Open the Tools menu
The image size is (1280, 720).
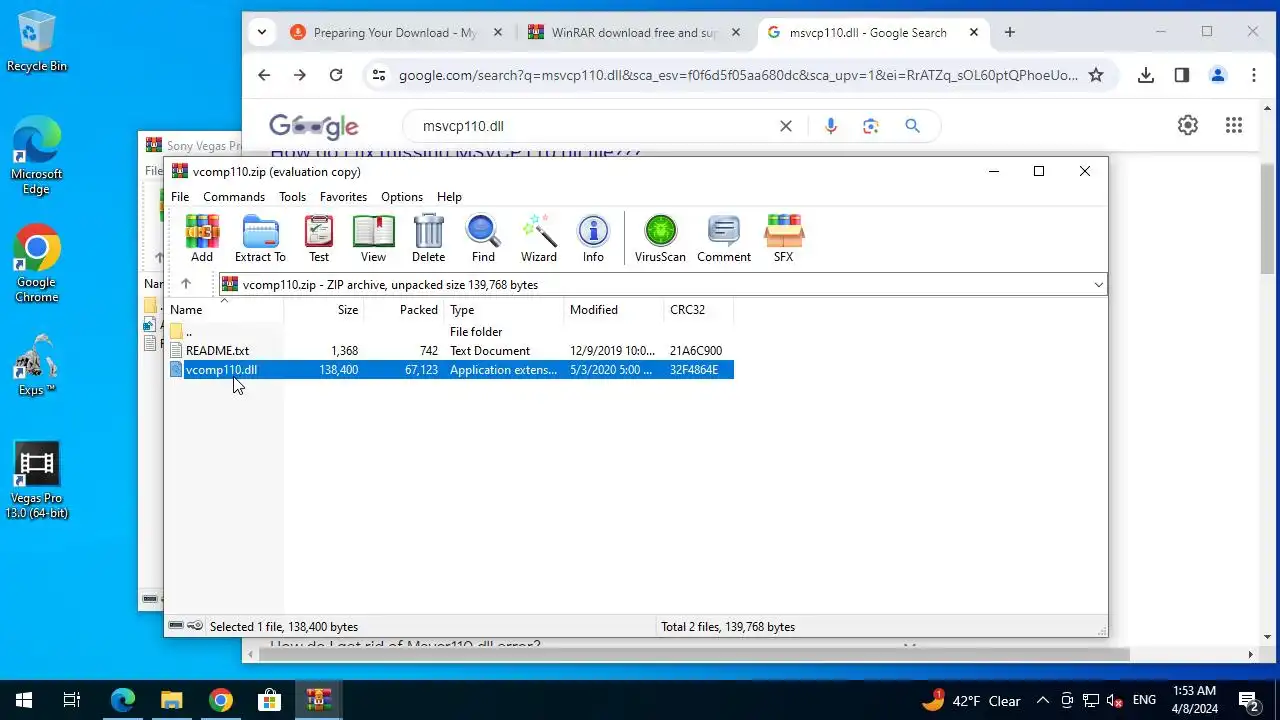[x=292, y=197]
